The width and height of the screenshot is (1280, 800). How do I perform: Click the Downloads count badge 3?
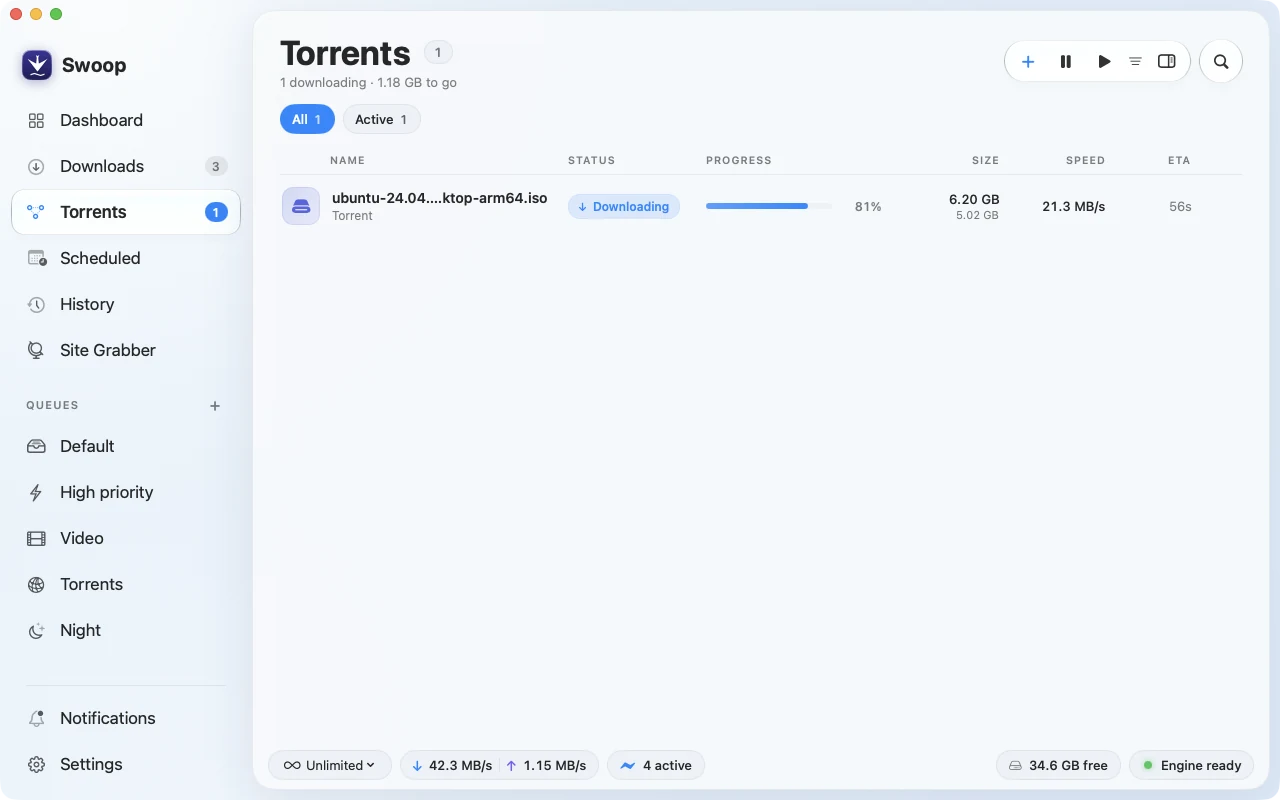215,166
